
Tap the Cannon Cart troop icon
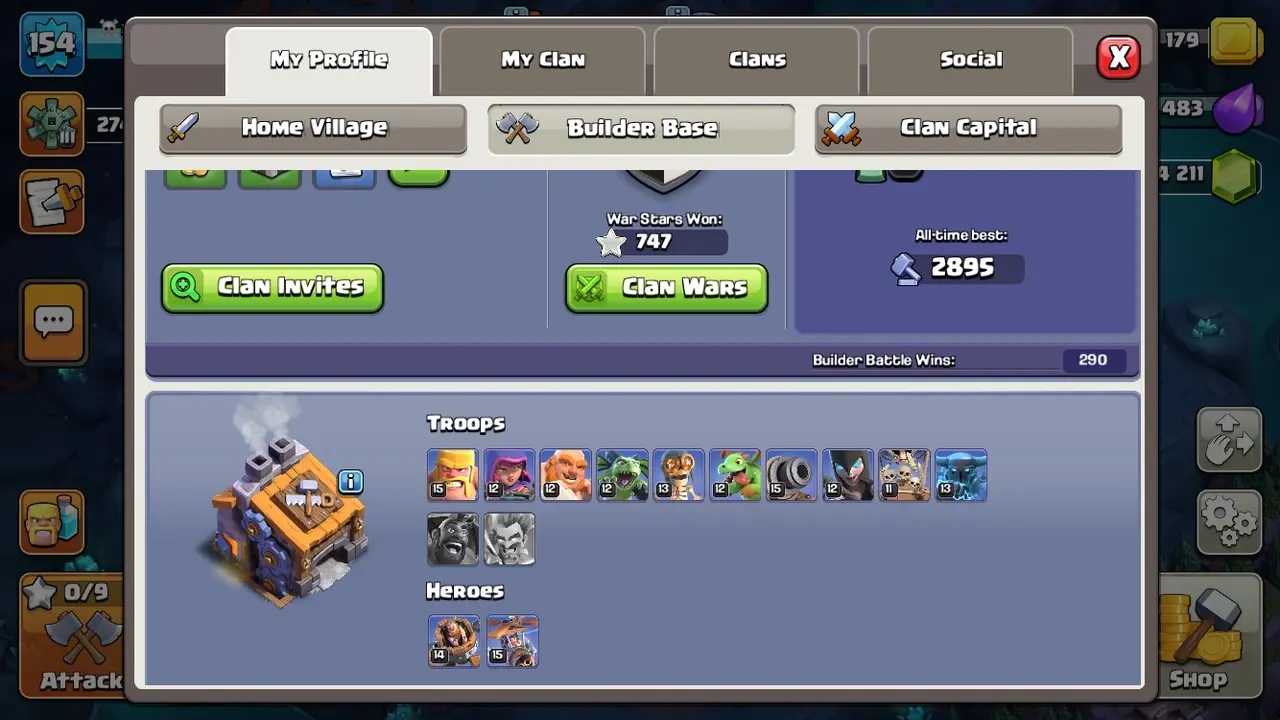(791, 475)
